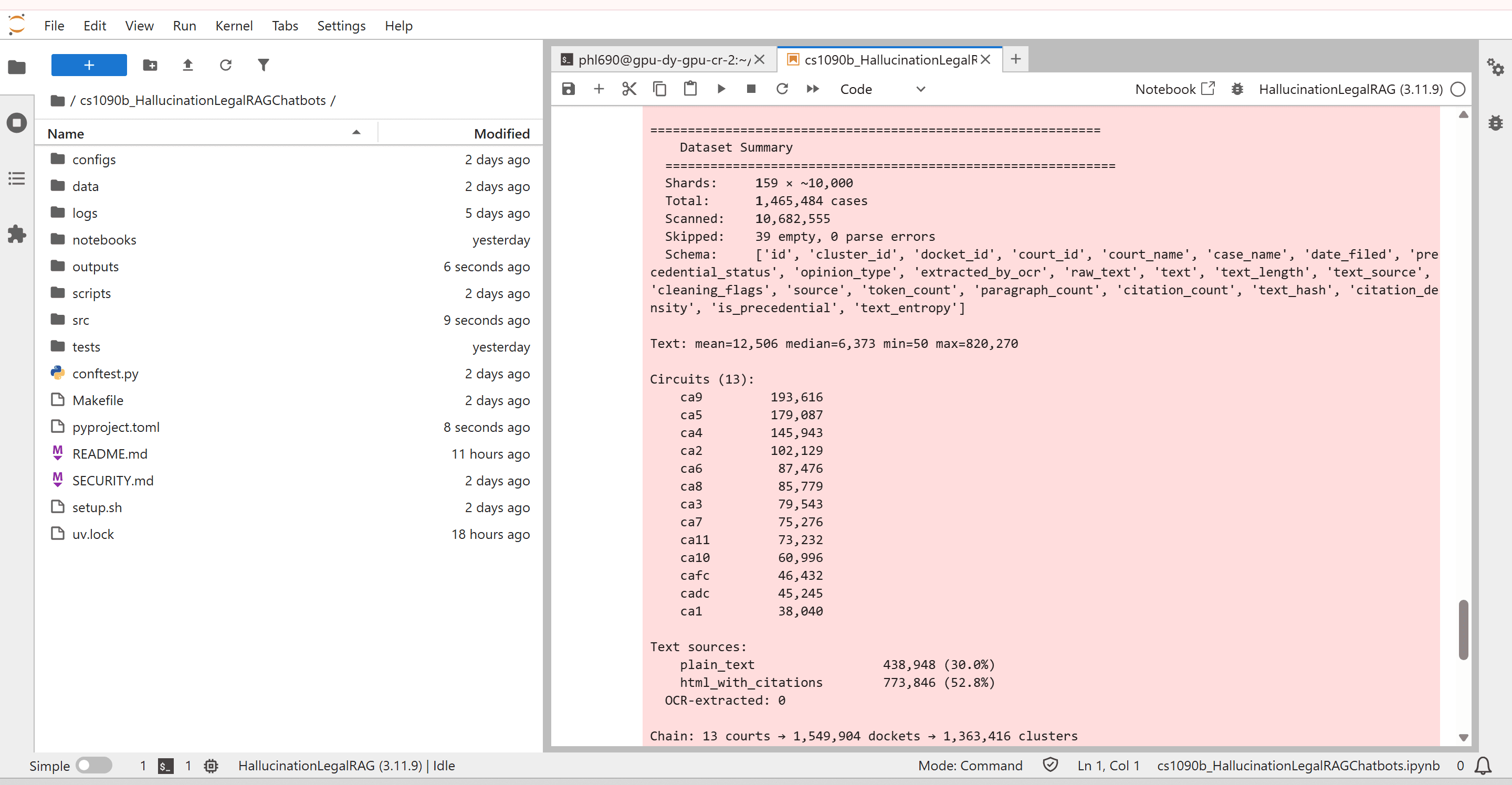Toggle Simple interface mode
1512x785 pixels.
click(x=94, y=766)
